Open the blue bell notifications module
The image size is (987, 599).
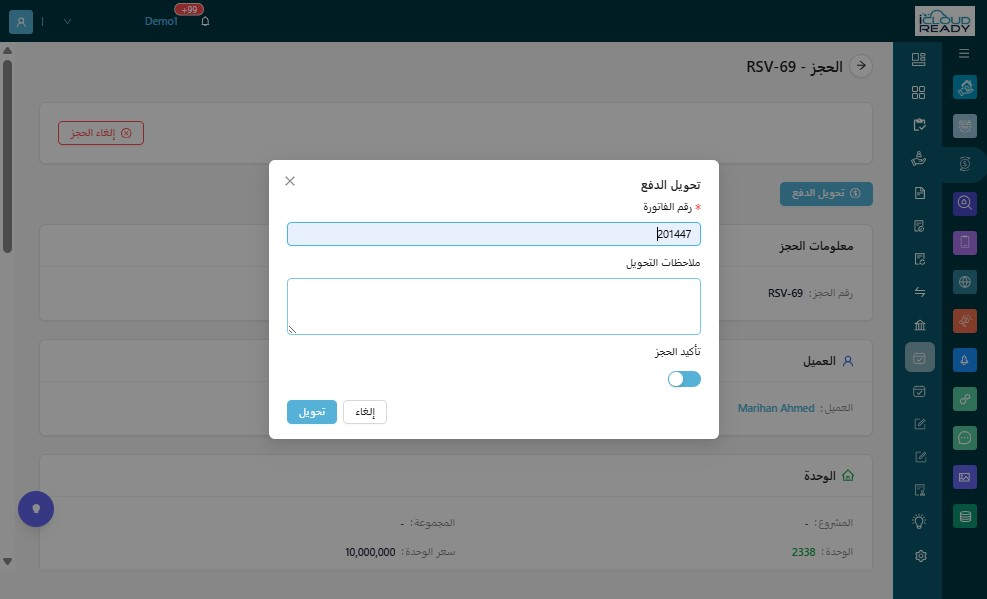click(x=964, y=360)
